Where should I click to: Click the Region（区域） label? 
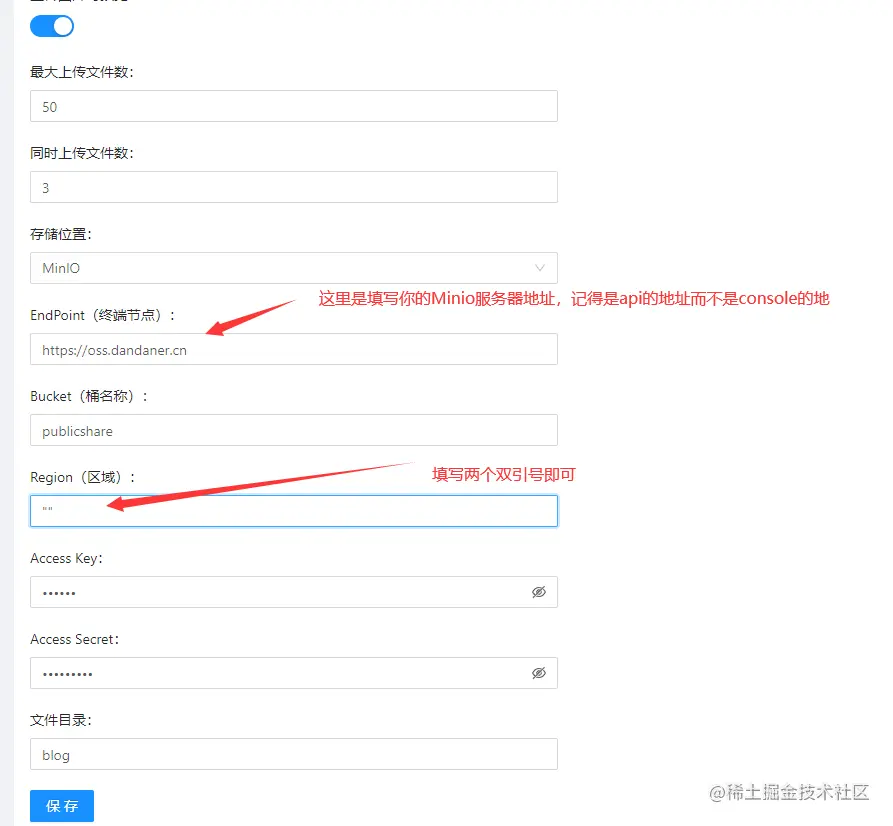coord(83,477)
